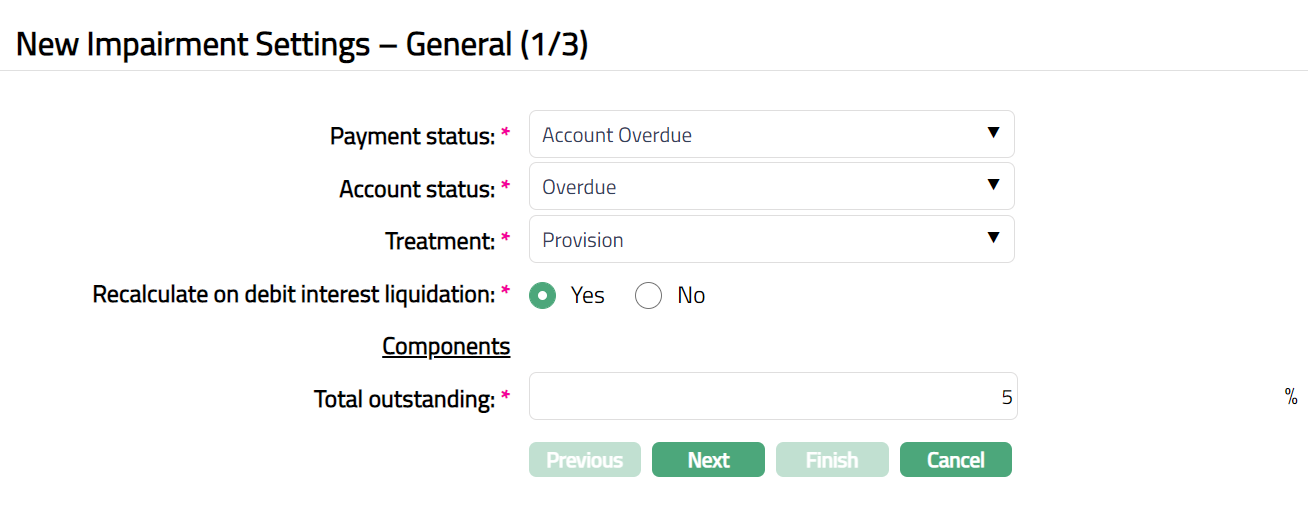Click the Account status label
This screenshot has height=510, width=1308.
417,189
